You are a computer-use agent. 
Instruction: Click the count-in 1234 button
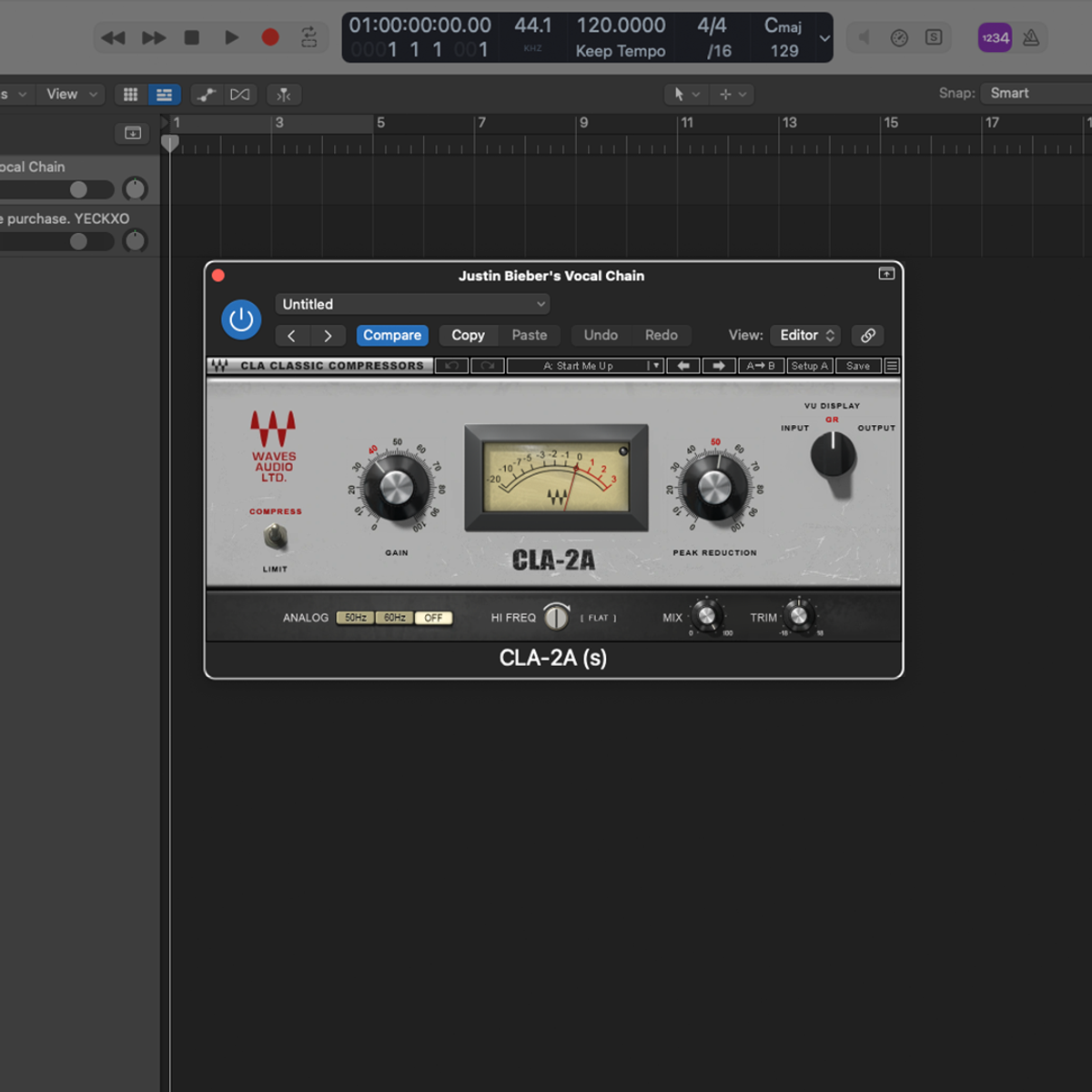coord(995,37)
